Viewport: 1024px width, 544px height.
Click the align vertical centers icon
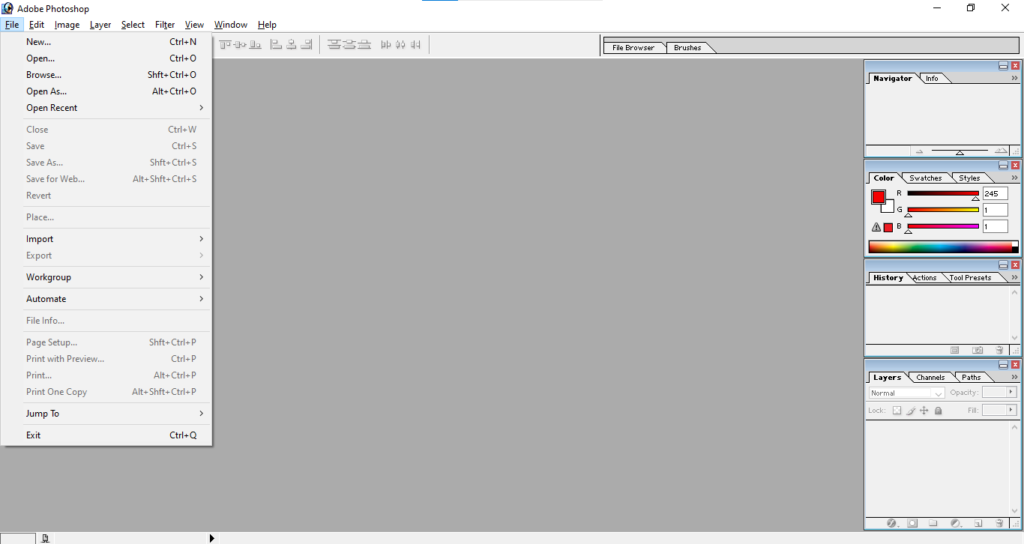240,44
